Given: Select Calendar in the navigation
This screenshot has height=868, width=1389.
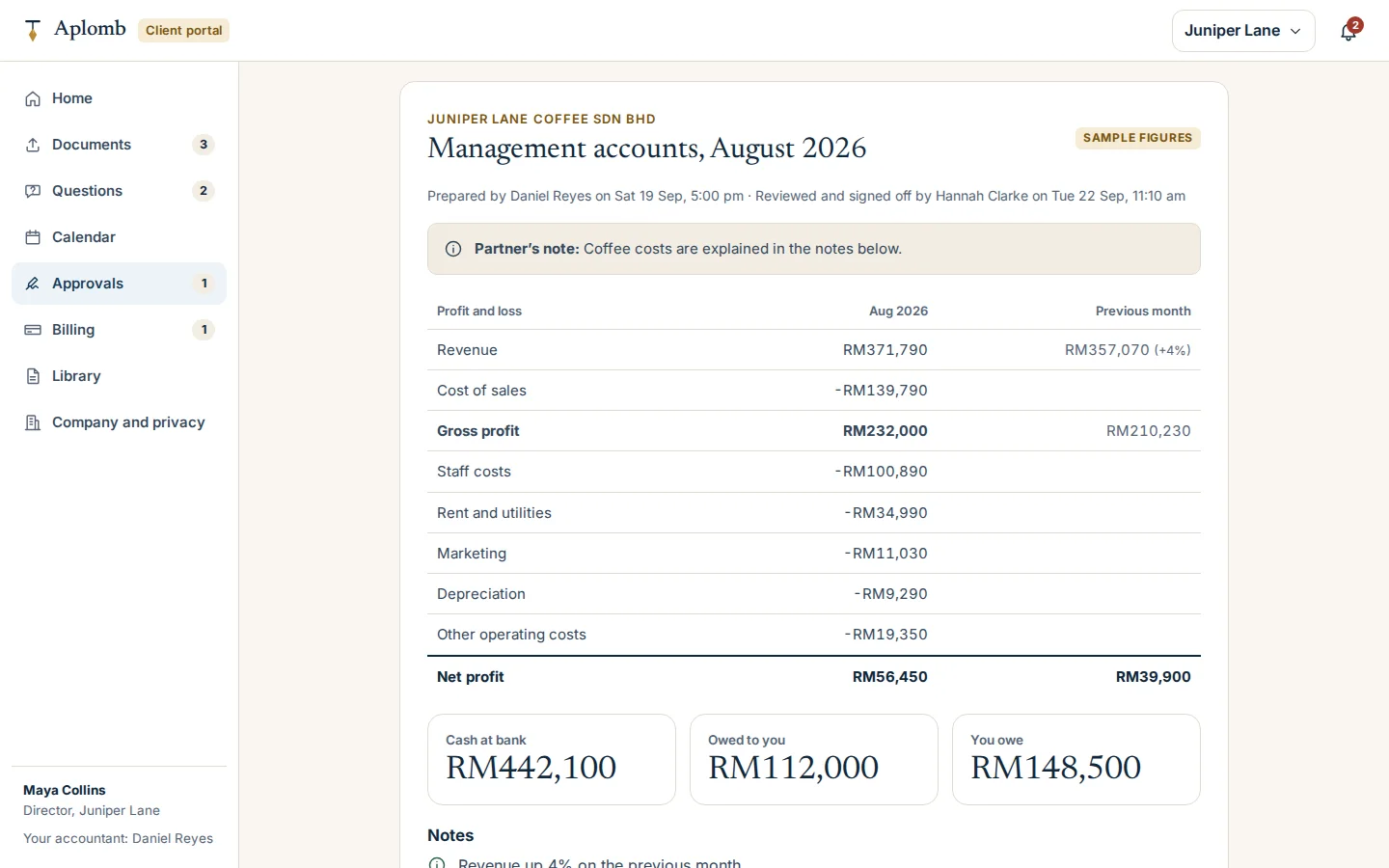Looking at the screenshot, I should click(x=119, y=237).
